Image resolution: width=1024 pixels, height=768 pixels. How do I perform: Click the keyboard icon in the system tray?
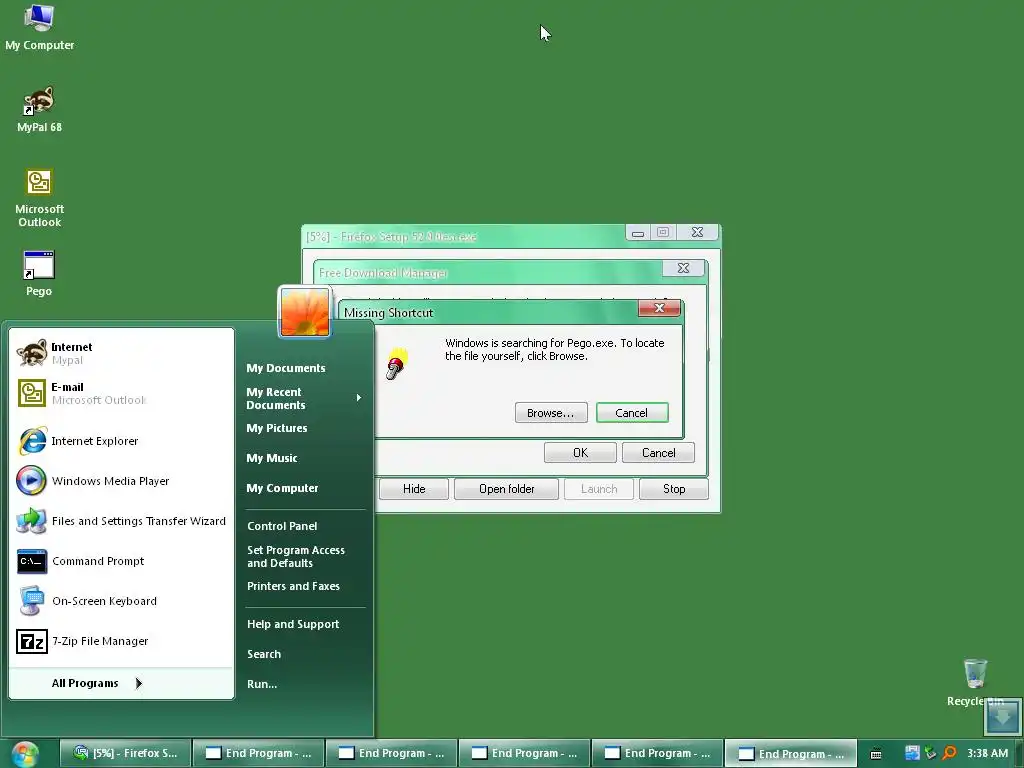pos(876,754)
